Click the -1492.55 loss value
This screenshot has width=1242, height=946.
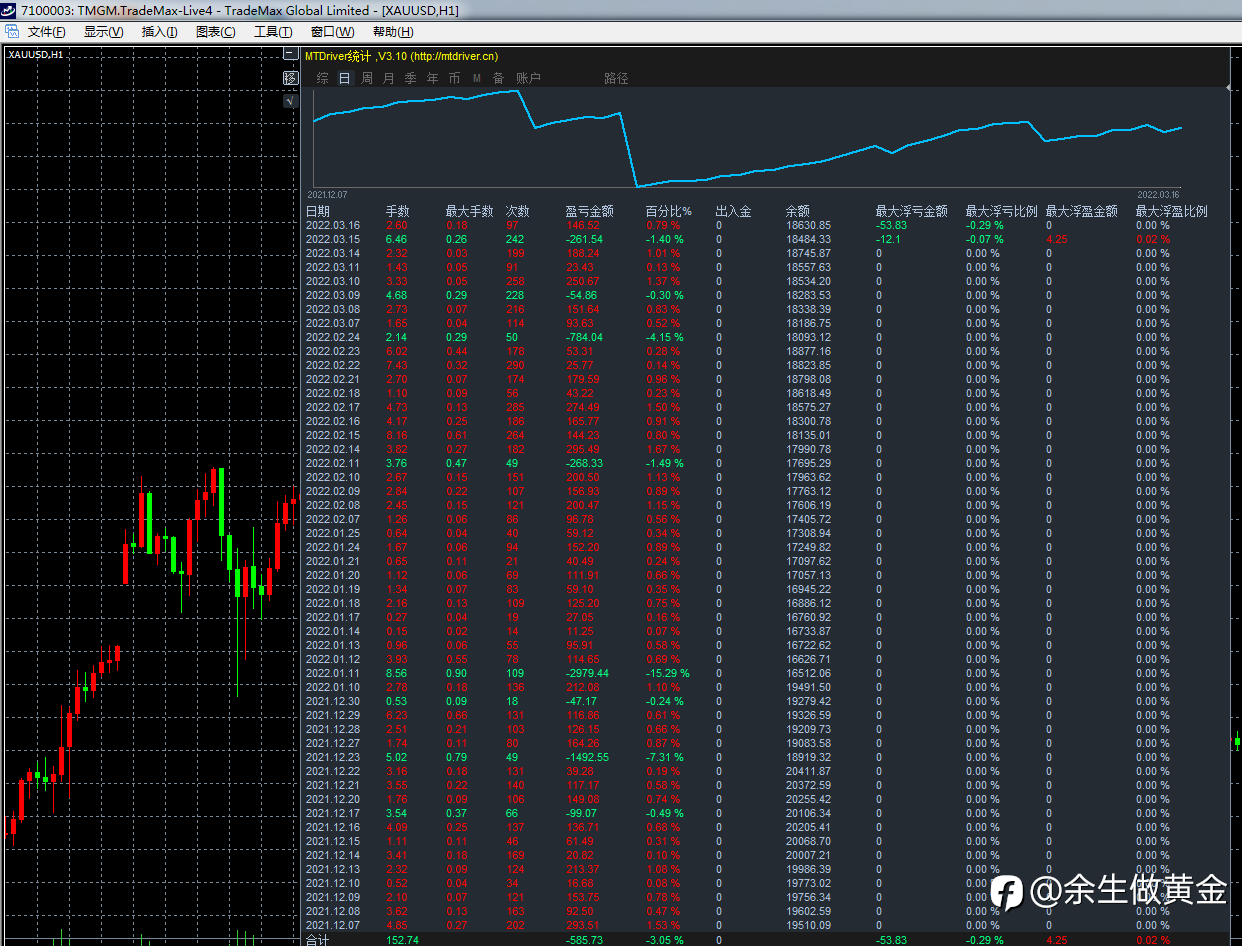(587, 757)
